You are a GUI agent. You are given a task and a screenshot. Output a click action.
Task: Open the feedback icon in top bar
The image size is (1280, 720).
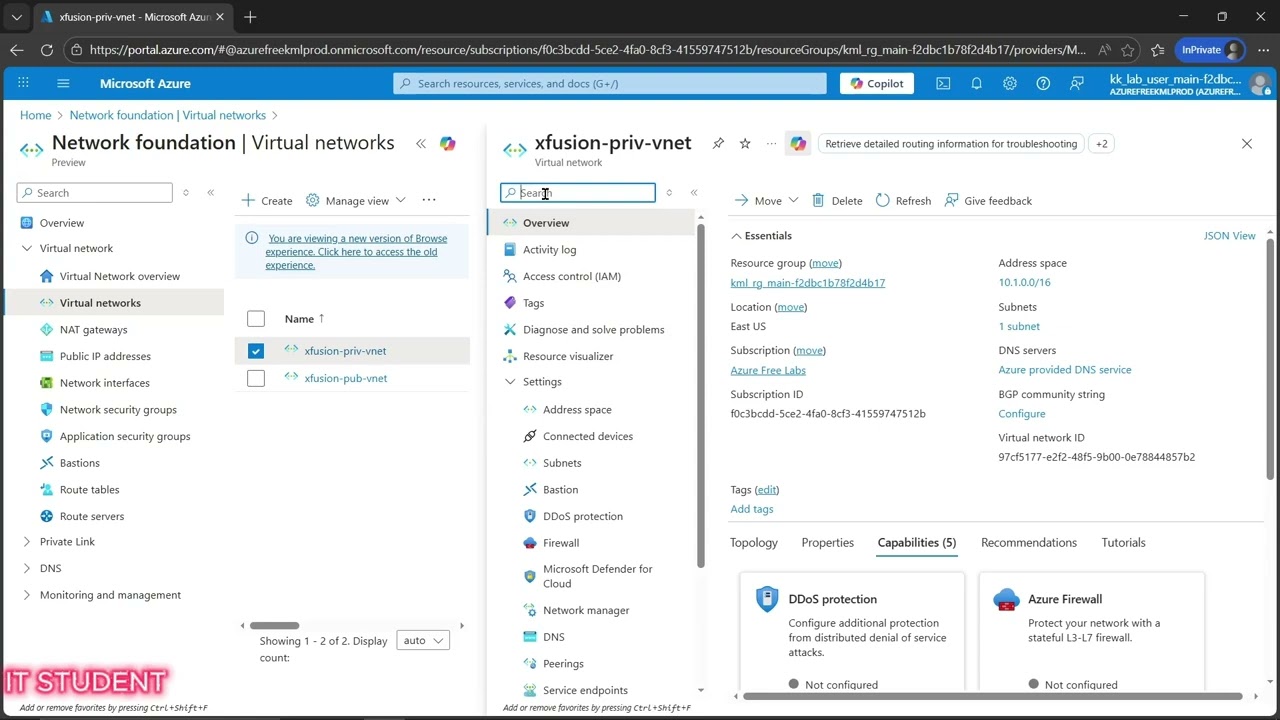(x=1077, y=84)
